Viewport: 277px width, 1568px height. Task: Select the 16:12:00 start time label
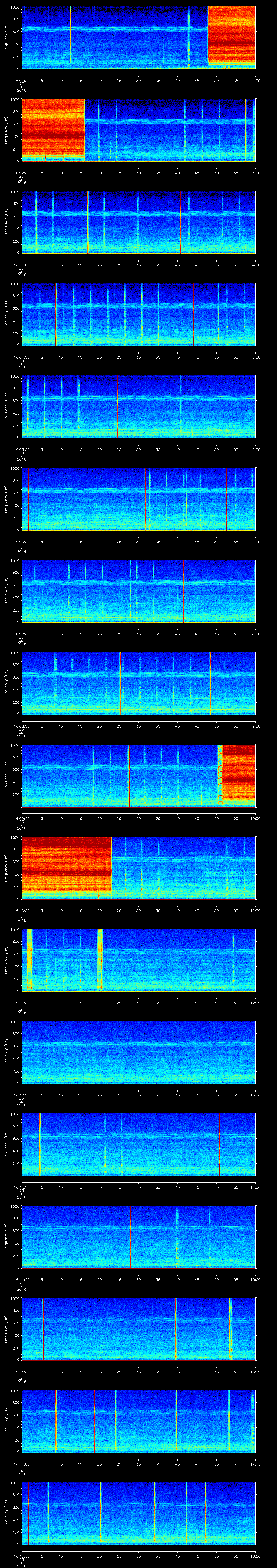coord(21,1095)
